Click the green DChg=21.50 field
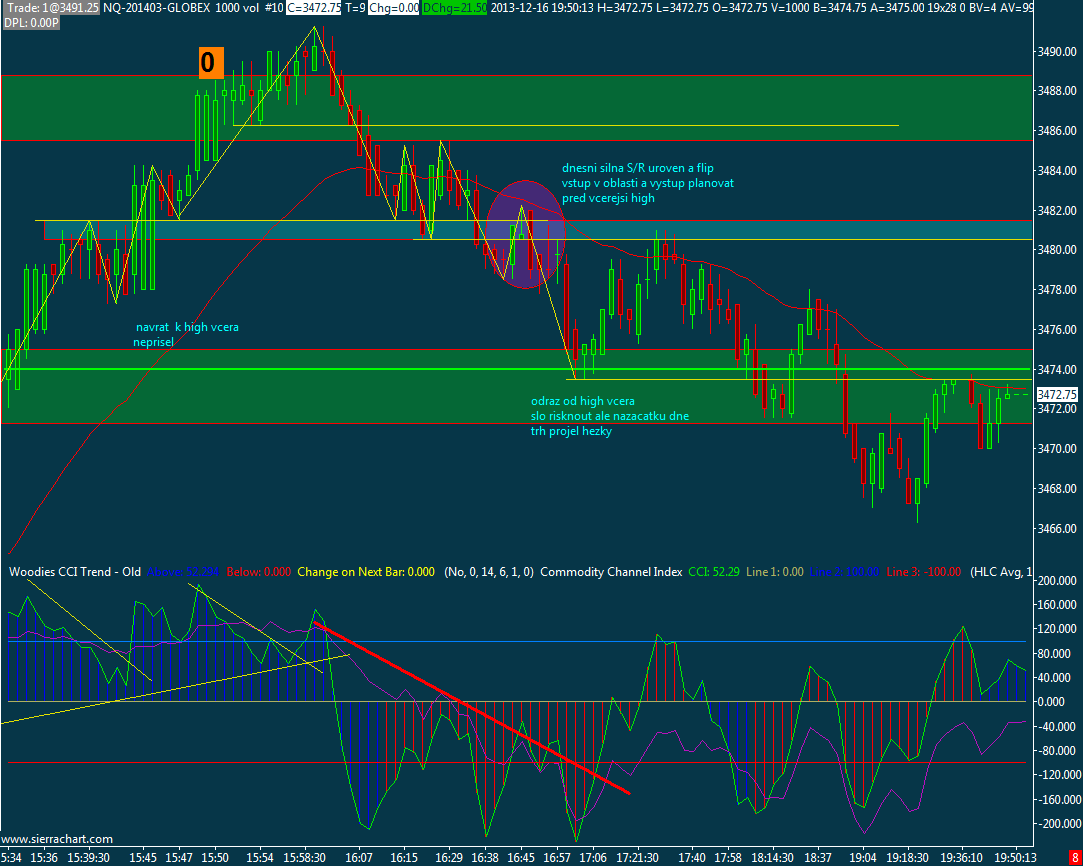 tap(454, 8)
